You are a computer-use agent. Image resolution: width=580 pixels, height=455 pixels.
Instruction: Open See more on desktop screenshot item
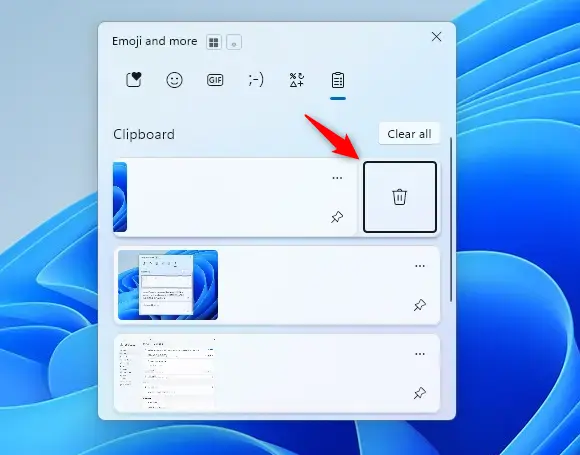click(420, 266)
